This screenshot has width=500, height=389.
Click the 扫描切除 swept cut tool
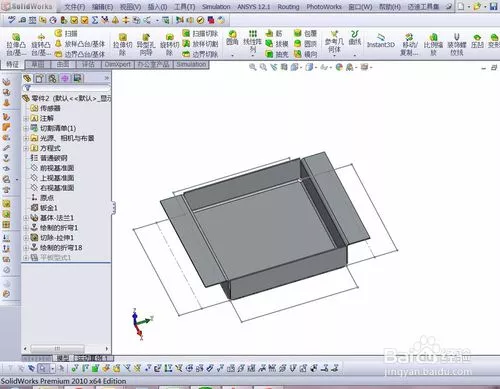(200, 33)
